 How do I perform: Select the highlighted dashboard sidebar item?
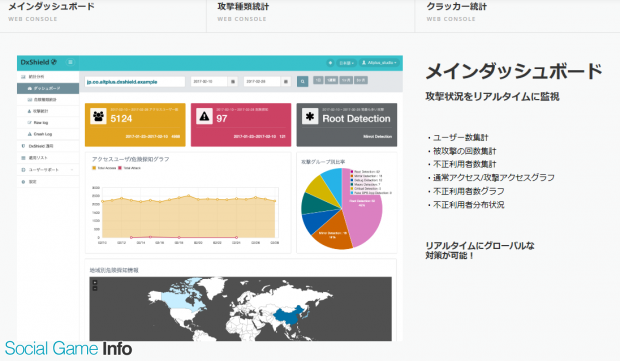tap(48, 88)
